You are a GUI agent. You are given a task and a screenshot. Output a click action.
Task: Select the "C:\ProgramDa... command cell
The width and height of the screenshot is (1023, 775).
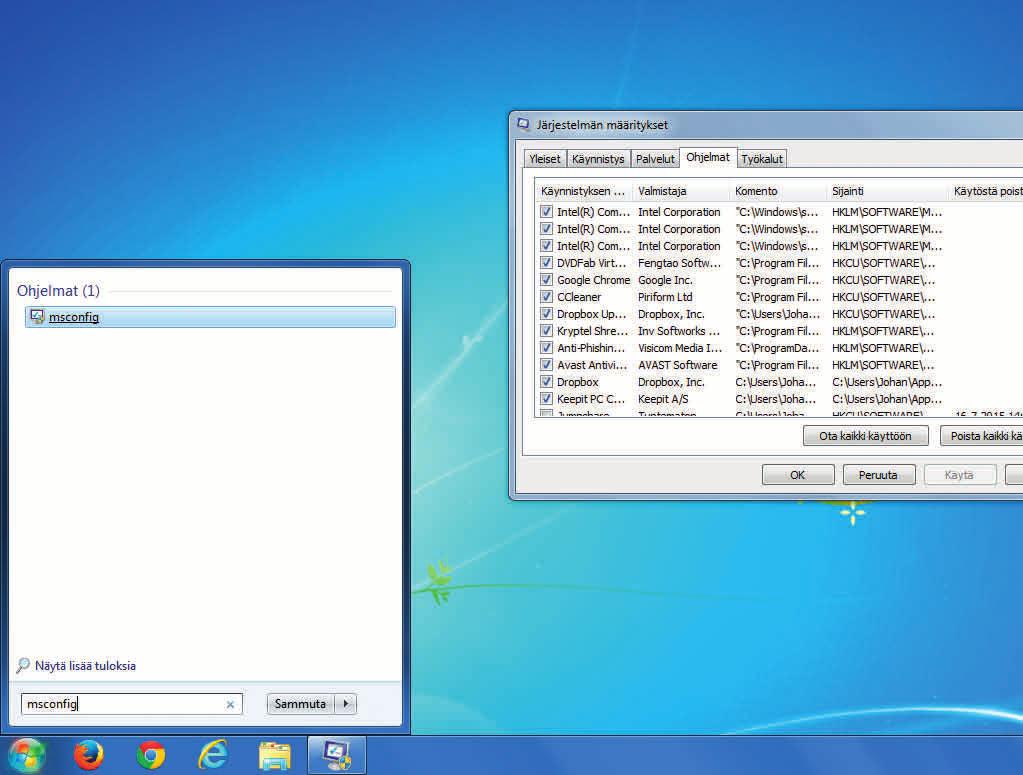[777, 348]
